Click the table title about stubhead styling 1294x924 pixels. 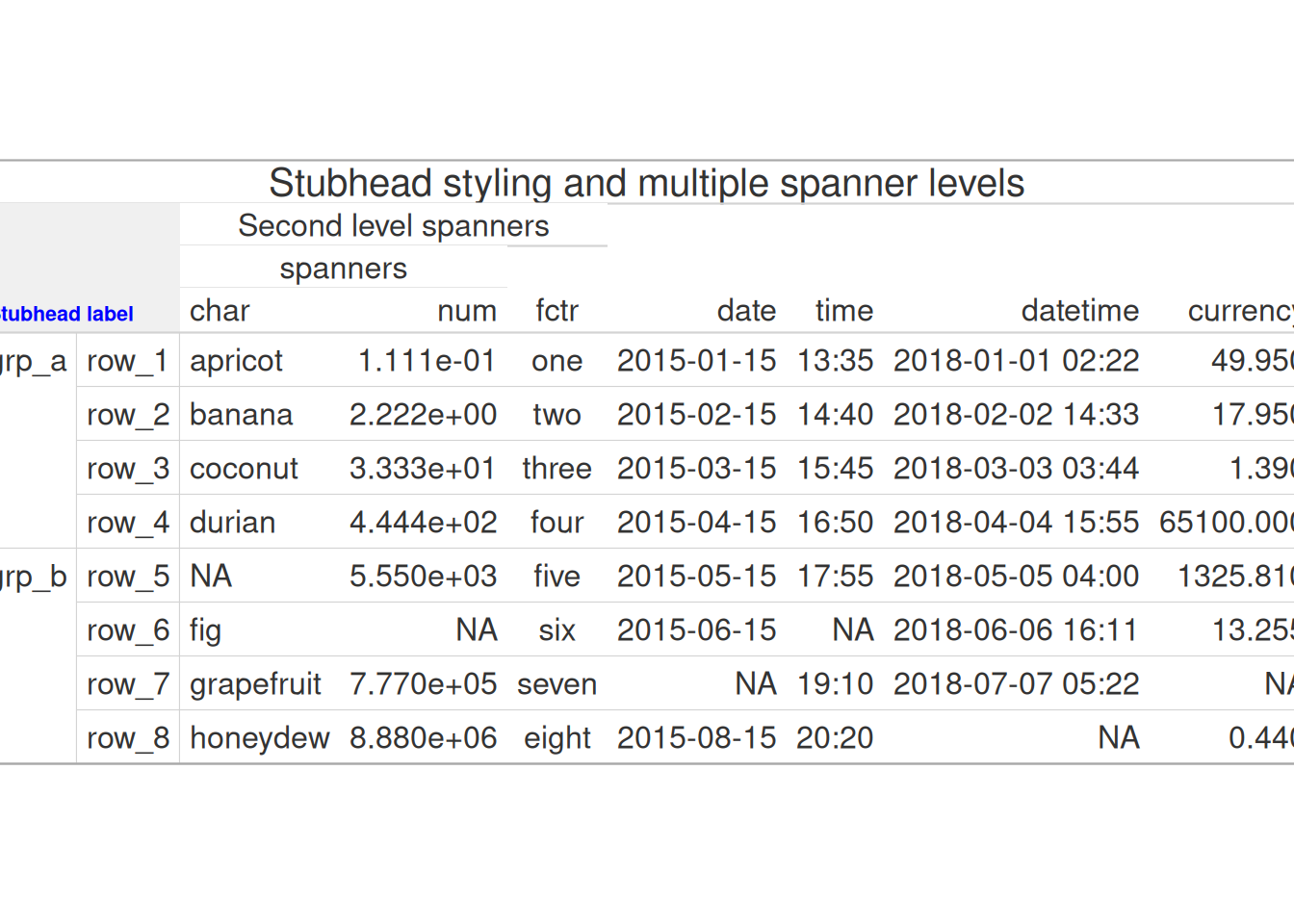click(646, 183)
